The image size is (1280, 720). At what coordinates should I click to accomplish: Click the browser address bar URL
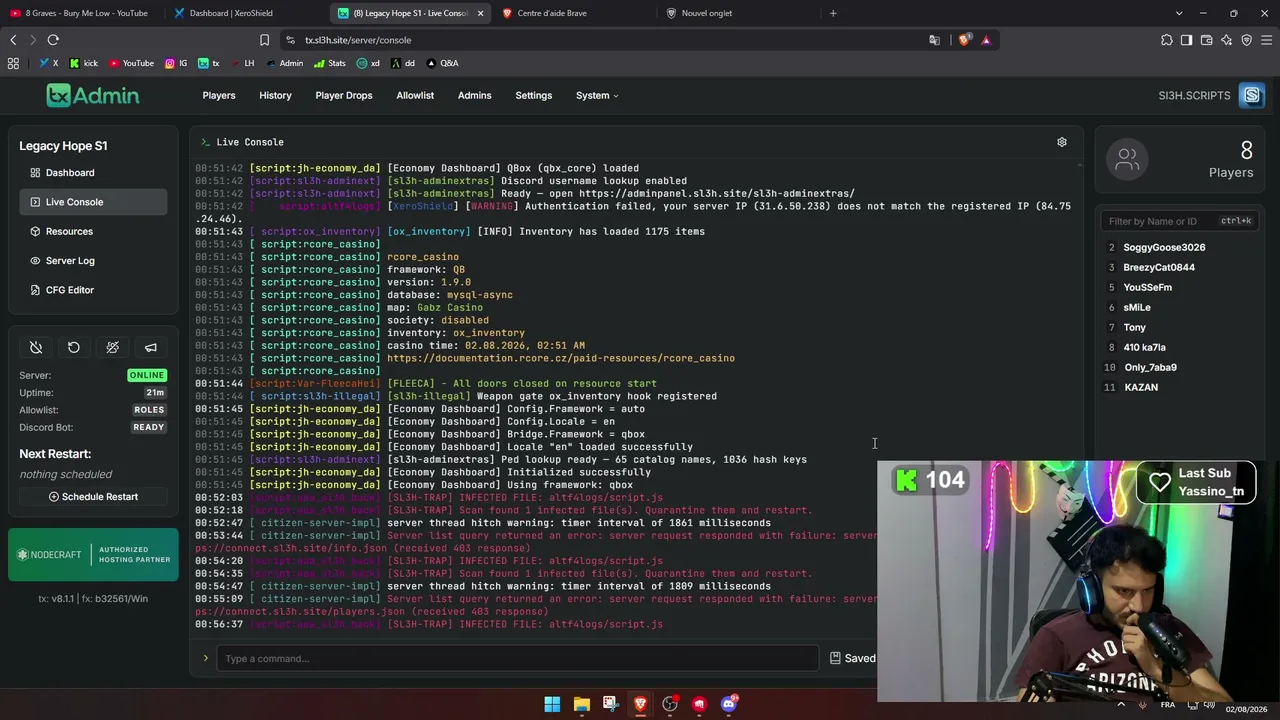[358, 40]
